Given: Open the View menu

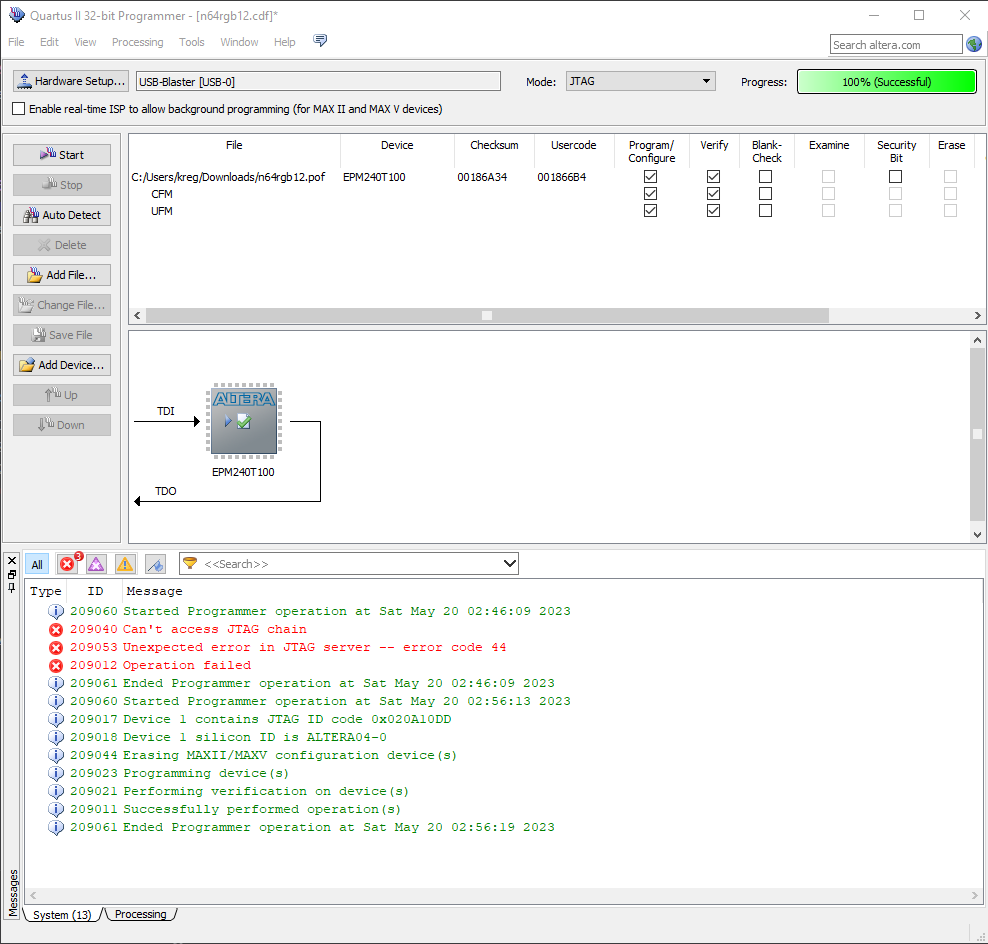Looking at the screenshot, I should [x=85, y=42].
